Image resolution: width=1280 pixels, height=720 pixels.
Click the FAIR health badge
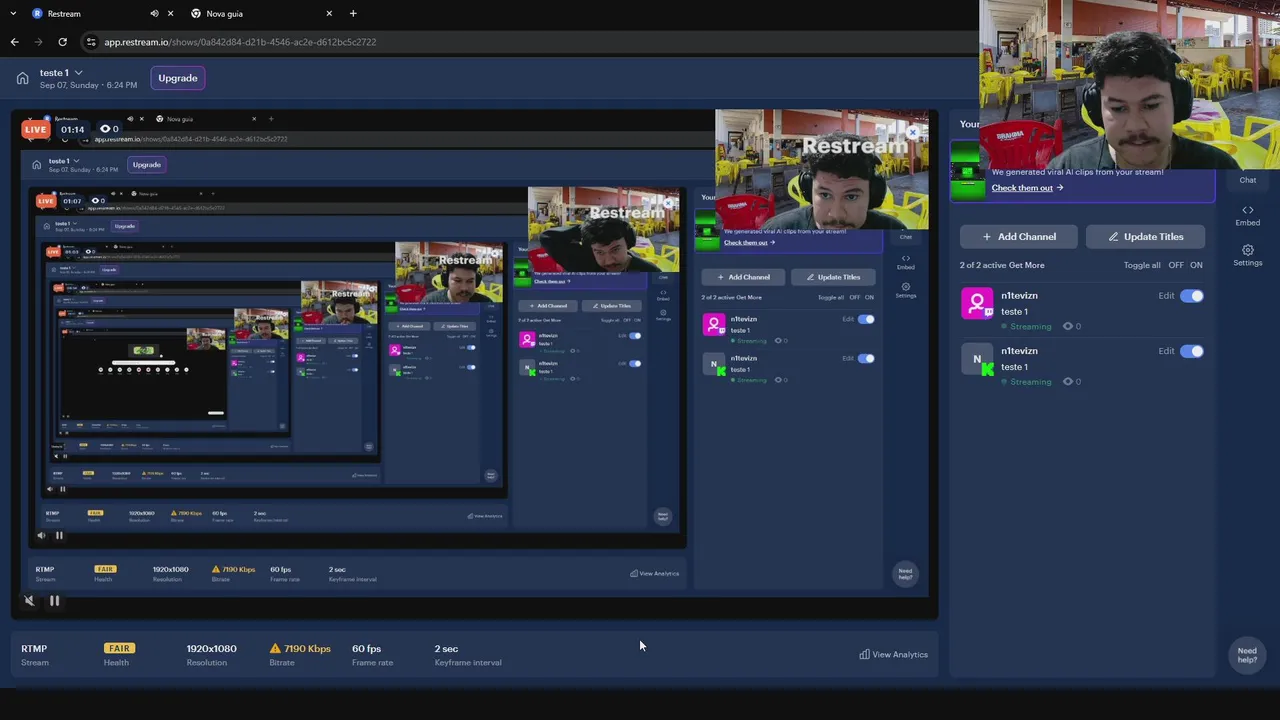coord(119,648)
